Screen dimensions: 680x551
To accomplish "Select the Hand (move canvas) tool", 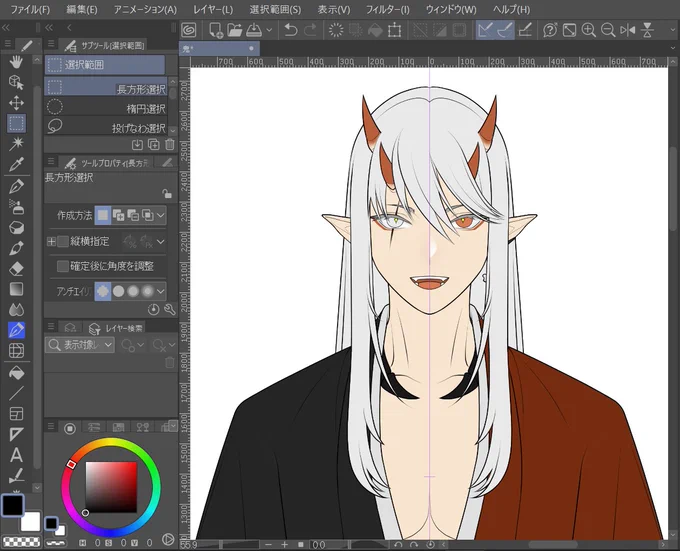I will pos(16,62).
